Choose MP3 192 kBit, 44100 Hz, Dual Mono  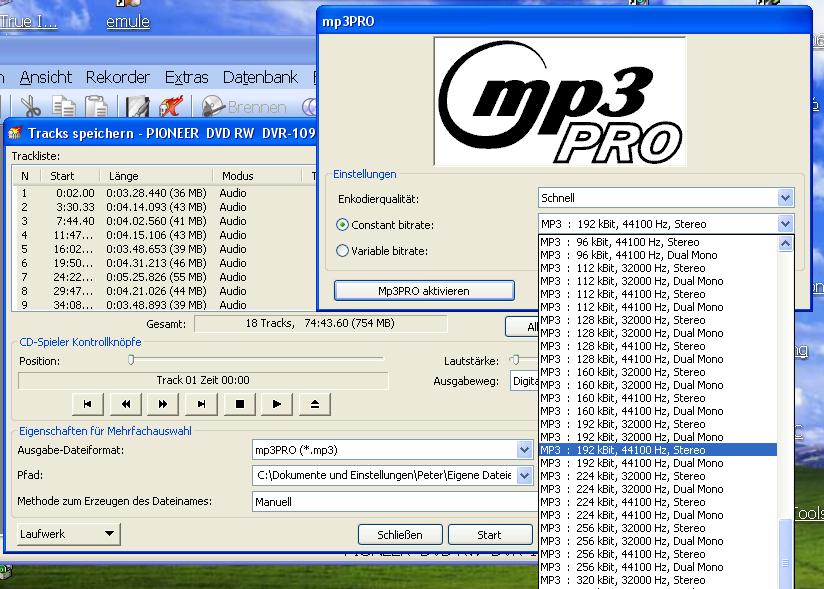click(658, 463)
